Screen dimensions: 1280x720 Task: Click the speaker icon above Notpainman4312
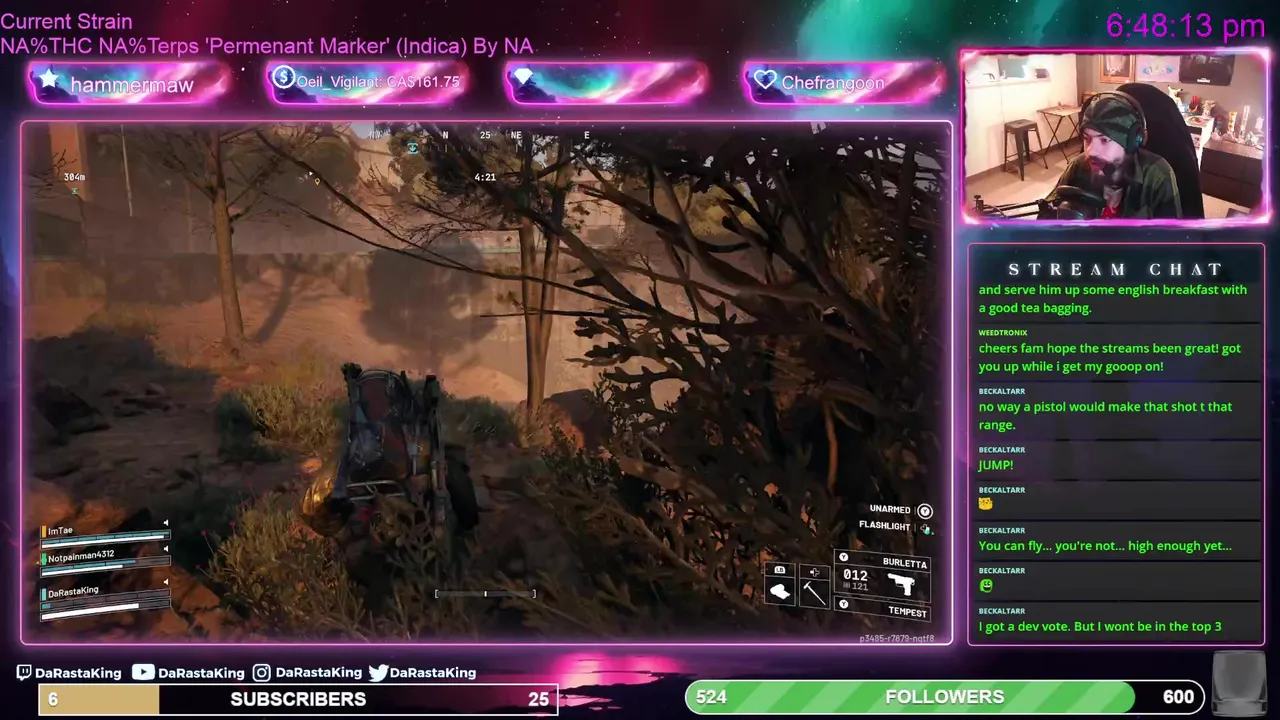pos(166,548)
